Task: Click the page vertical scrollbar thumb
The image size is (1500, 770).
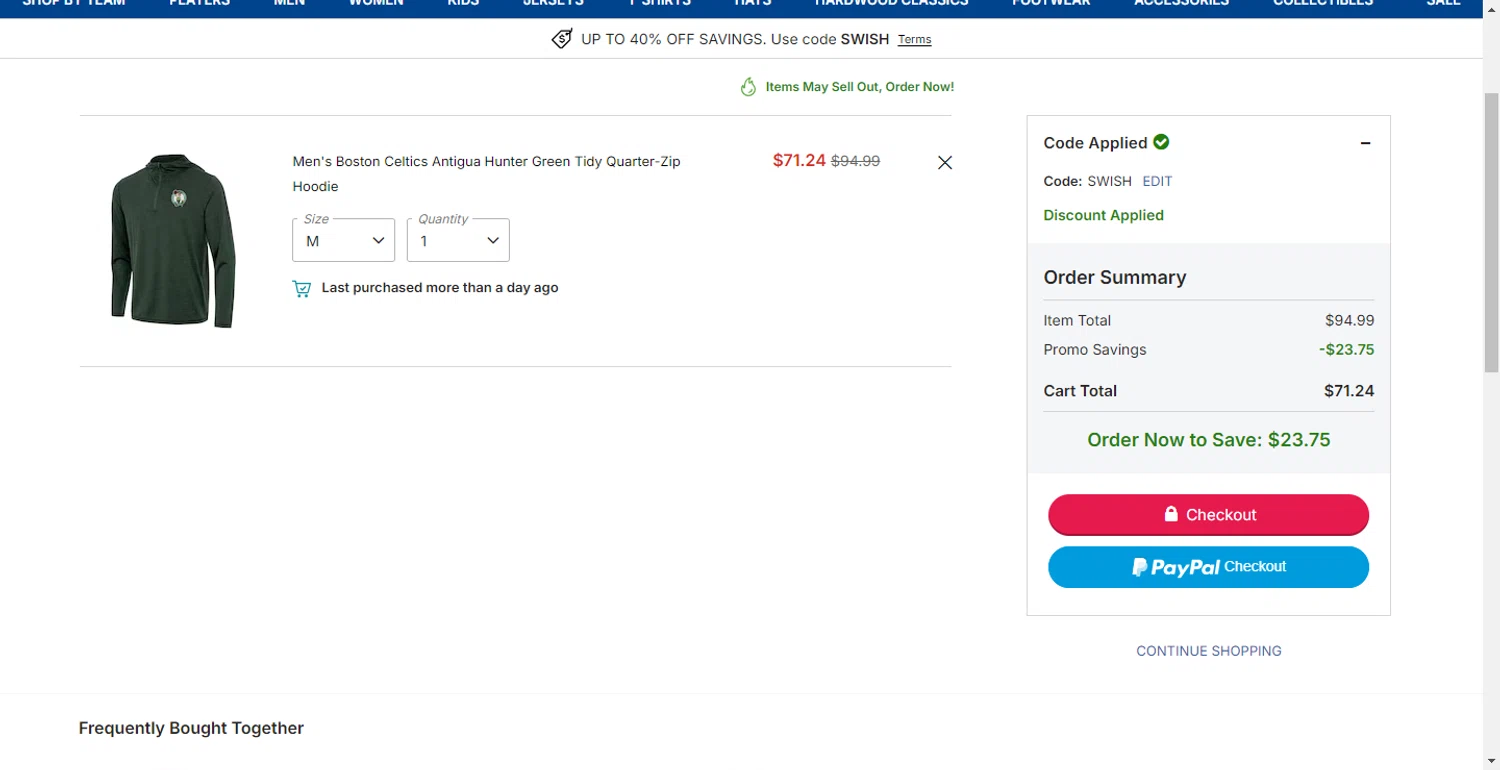Action: point(1491,231)
